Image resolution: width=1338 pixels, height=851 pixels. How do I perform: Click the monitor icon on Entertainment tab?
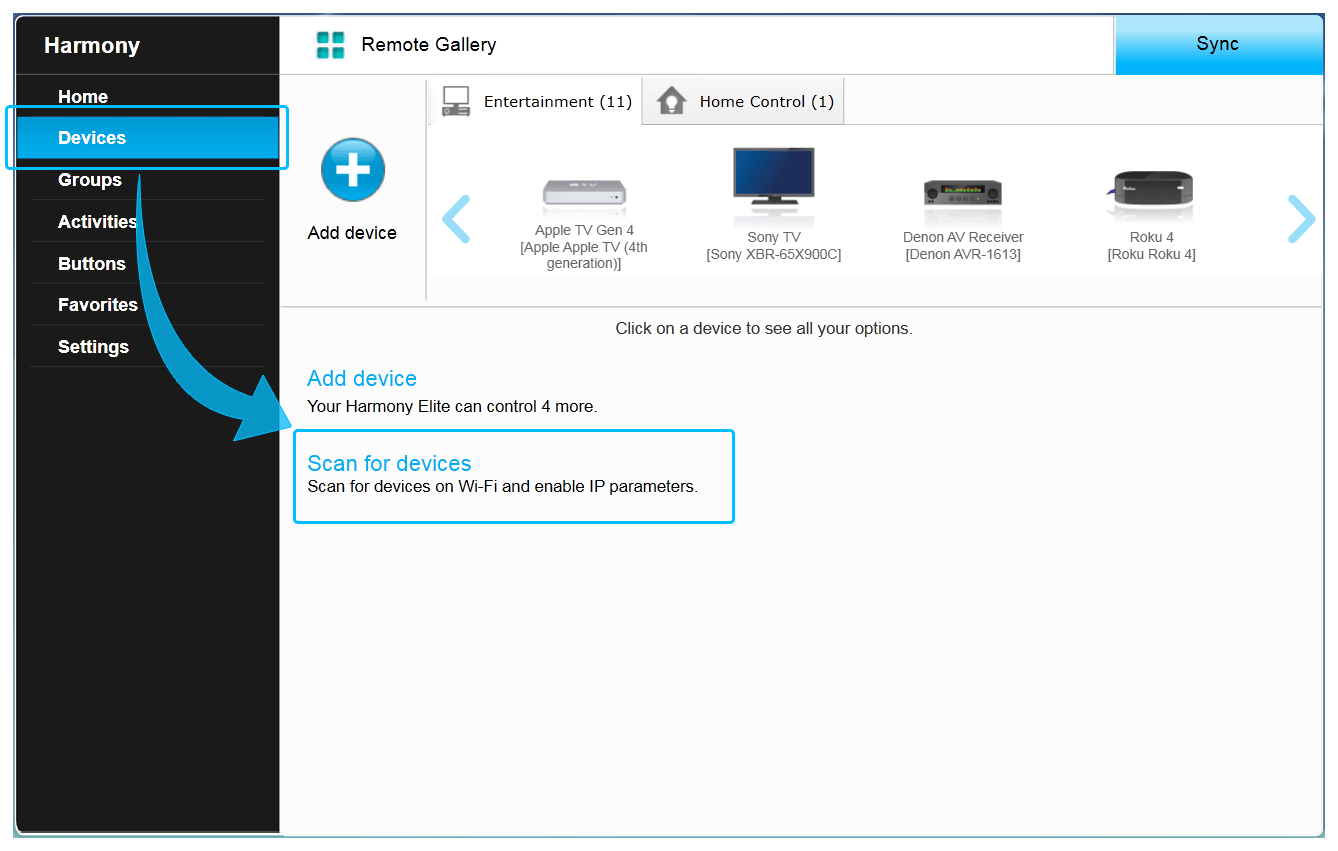456,100
